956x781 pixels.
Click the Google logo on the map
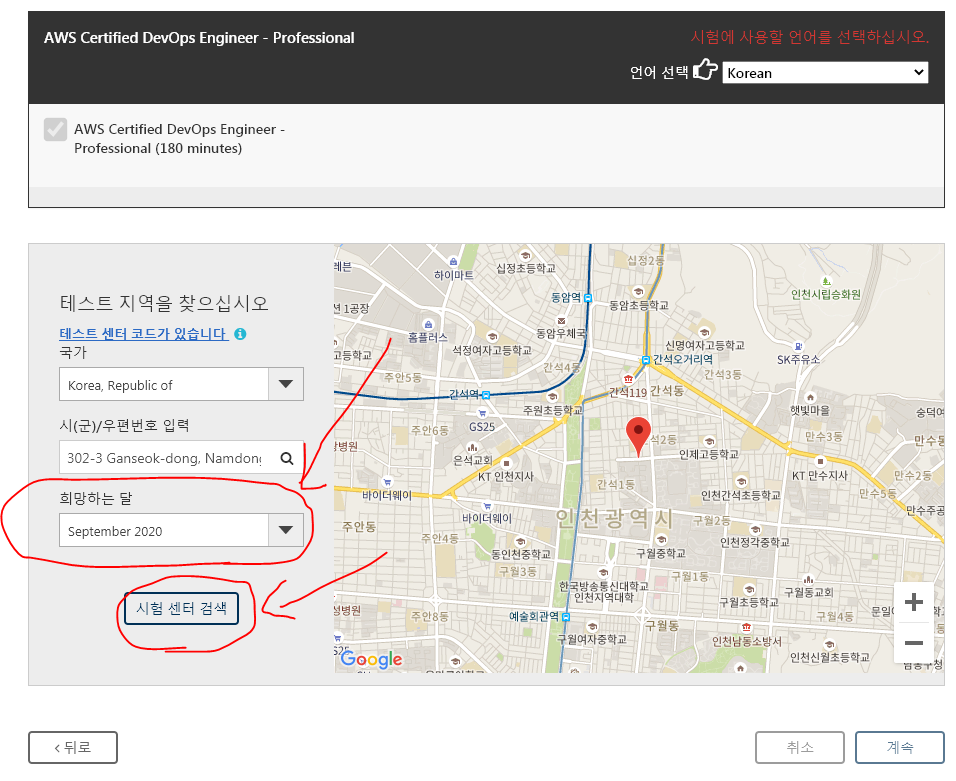(x=371, y=659)
